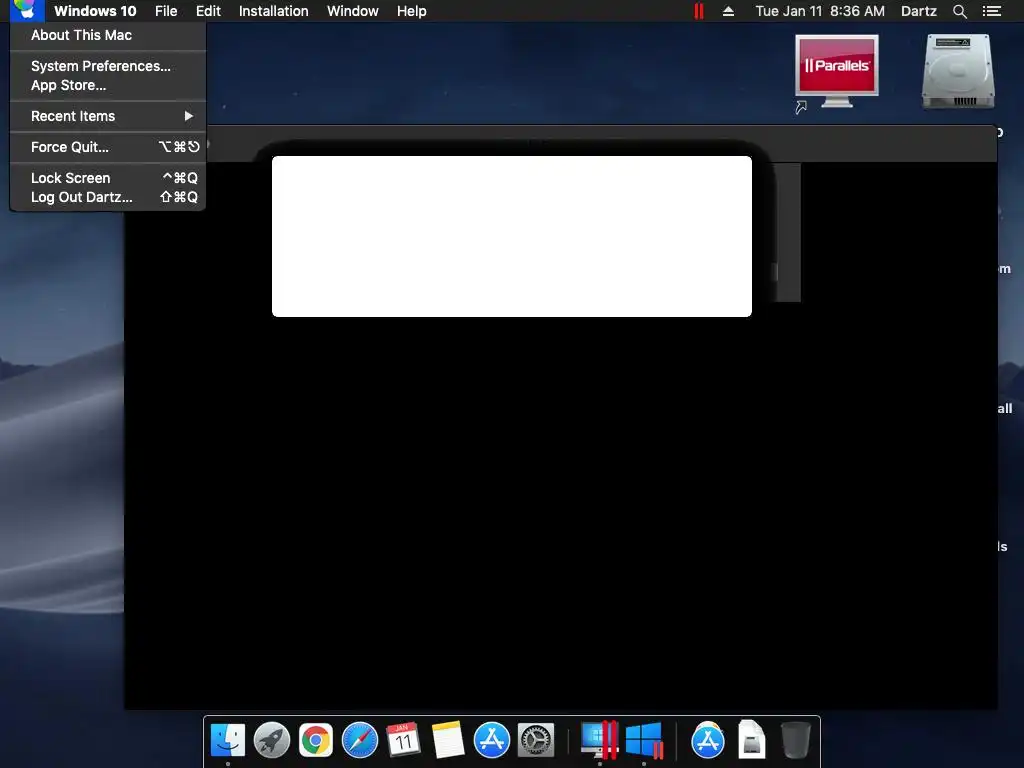The image size is (1024, 768).
Task: Open the Installation menu
Action: [x=274, y=11]
